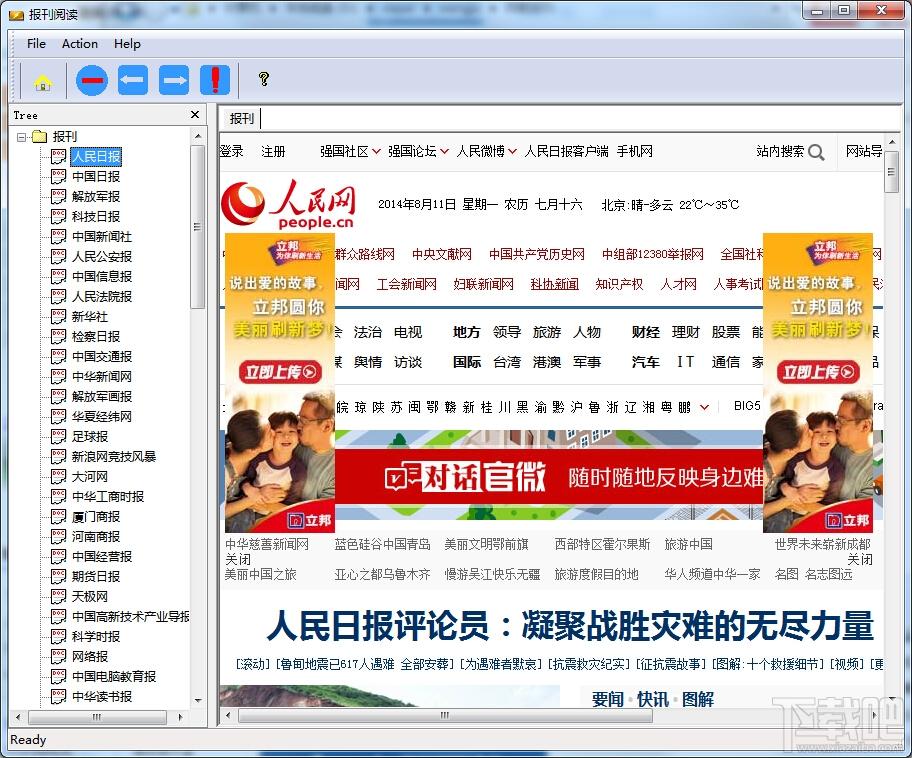The image size is (912, 758).
Task: Open the 人民日报评论员 headline
Action: (x=570, y=625)
